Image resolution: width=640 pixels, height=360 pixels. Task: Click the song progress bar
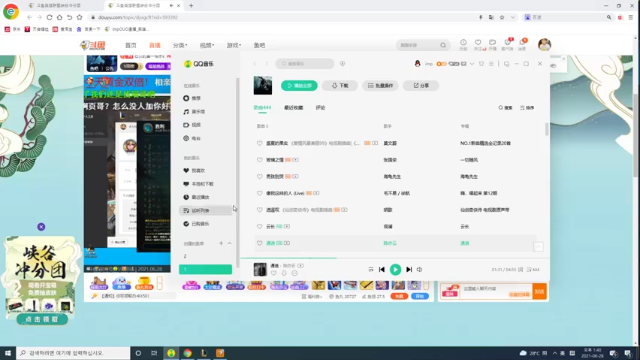[x=395, y=258]
